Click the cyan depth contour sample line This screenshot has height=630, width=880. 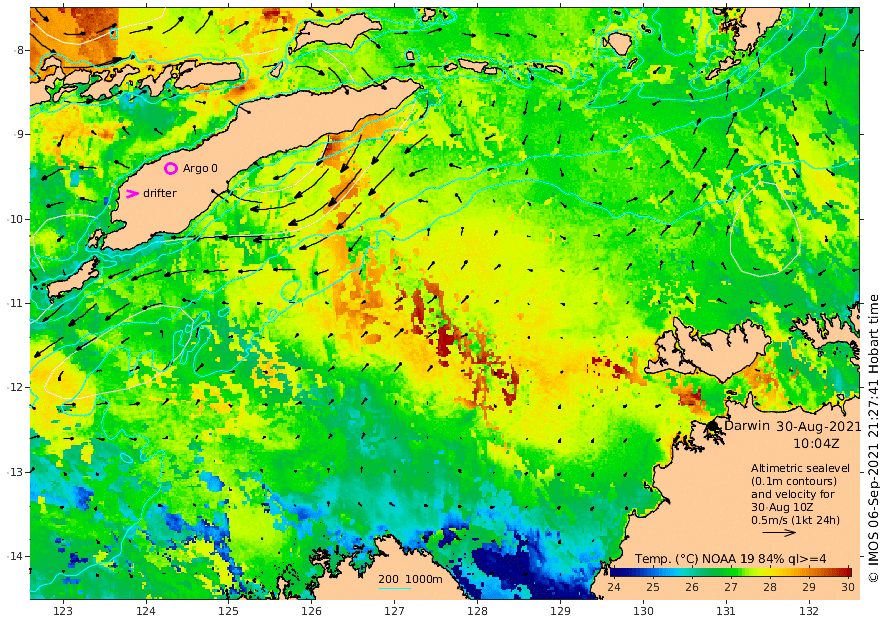pyautogui.click(x=395, y=588)
